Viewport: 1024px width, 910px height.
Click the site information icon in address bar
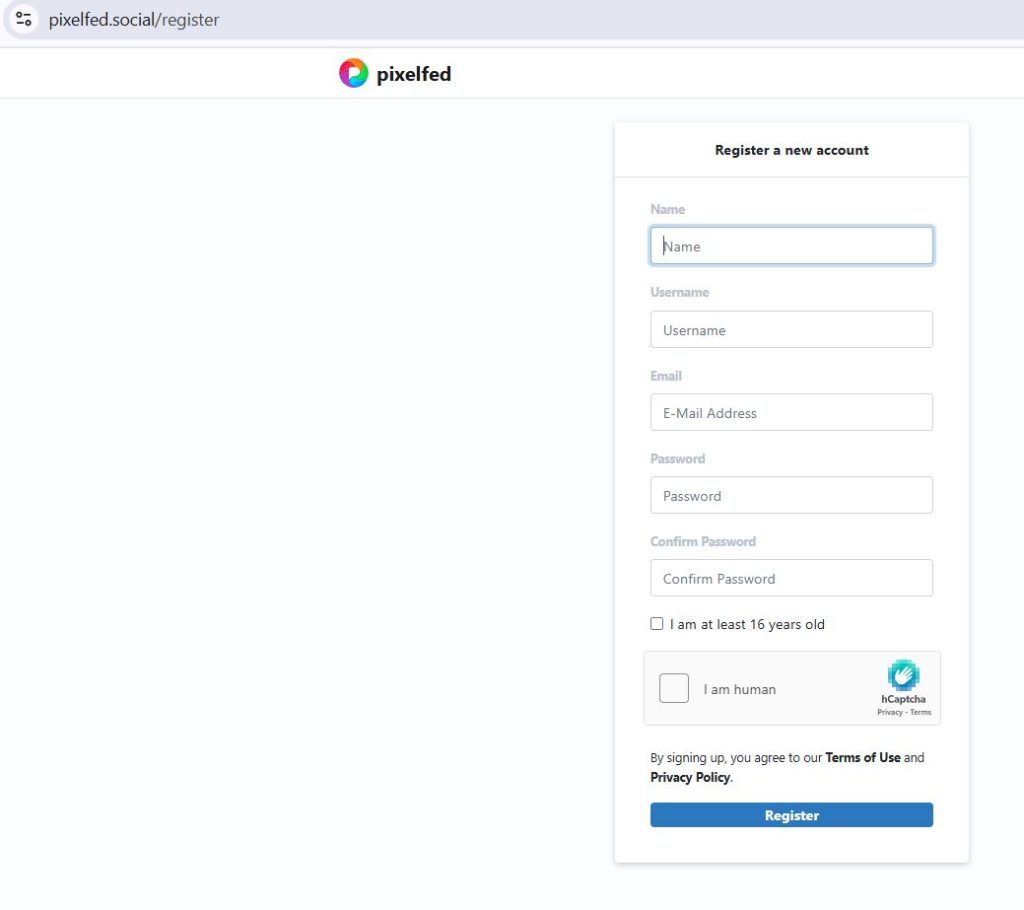(24, 19)
